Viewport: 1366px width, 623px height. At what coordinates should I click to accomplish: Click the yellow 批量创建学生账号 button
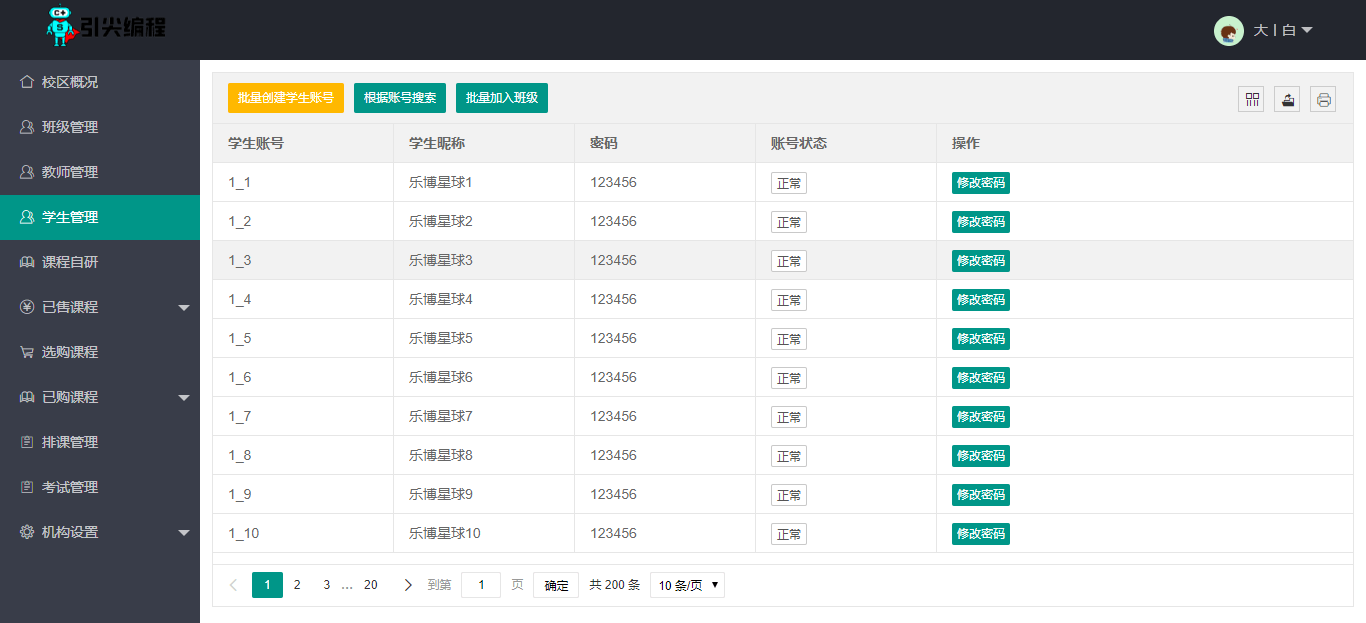click(x=286, y=98)
